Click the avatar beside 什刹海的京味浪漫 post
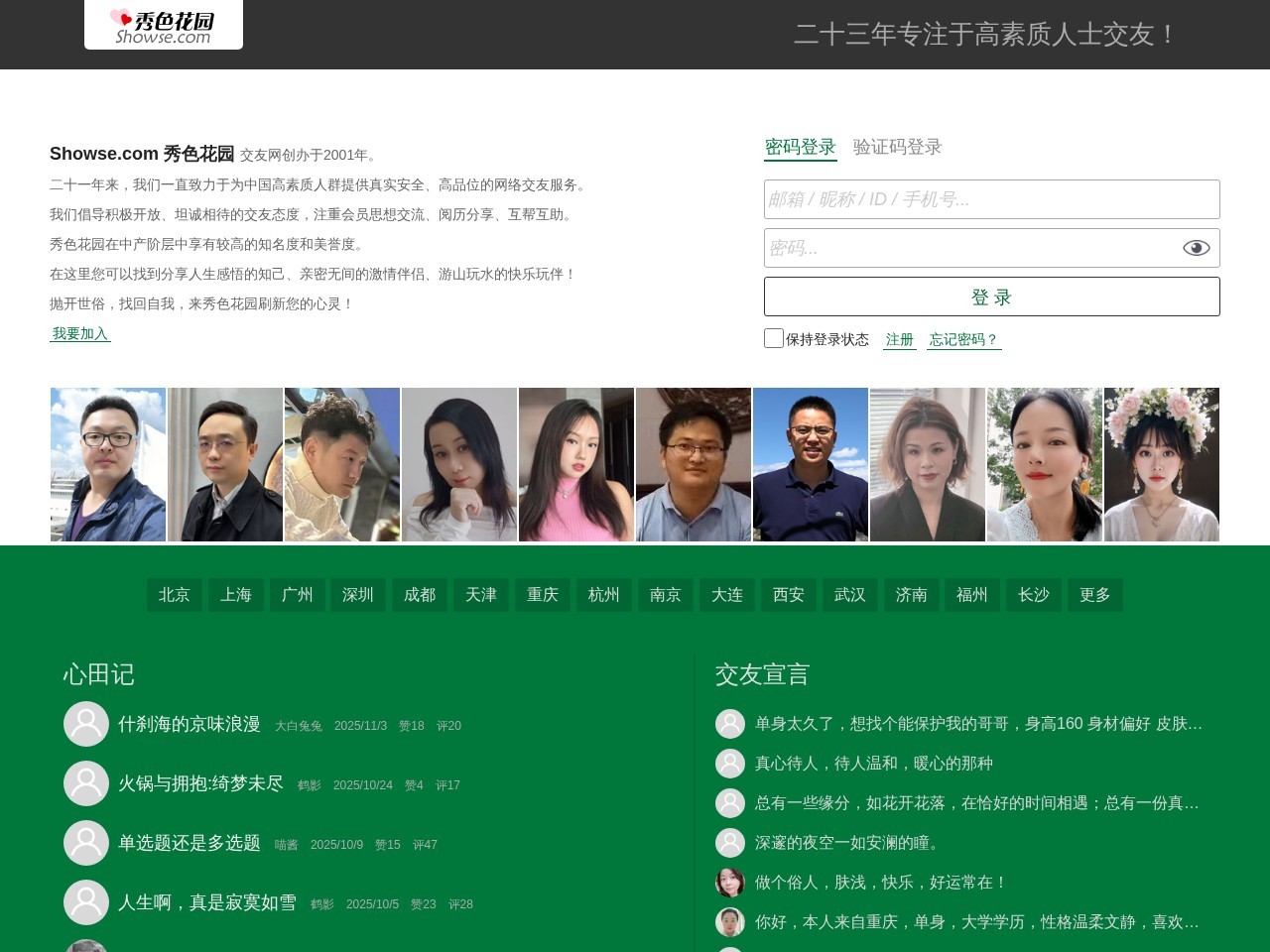The width and height of the screenshot is (1270, 952). coord(86,724)
